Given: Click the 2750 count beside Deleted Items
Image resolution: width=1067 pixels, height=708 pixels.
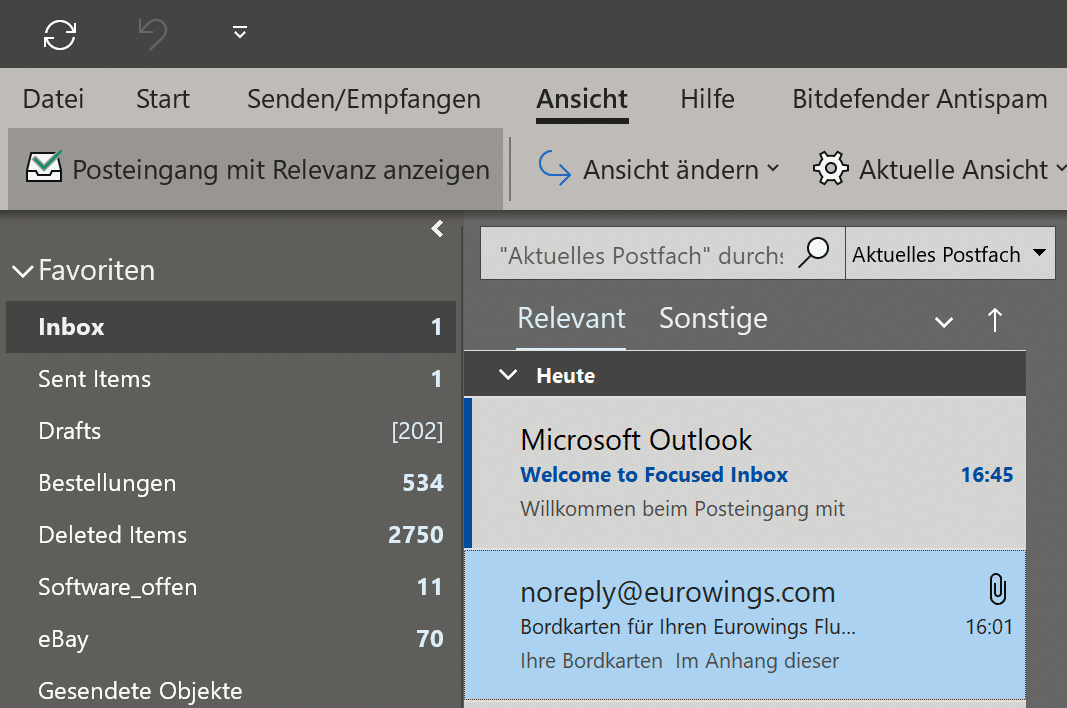Looking at the screenshot, I should (x=416, y=535).
